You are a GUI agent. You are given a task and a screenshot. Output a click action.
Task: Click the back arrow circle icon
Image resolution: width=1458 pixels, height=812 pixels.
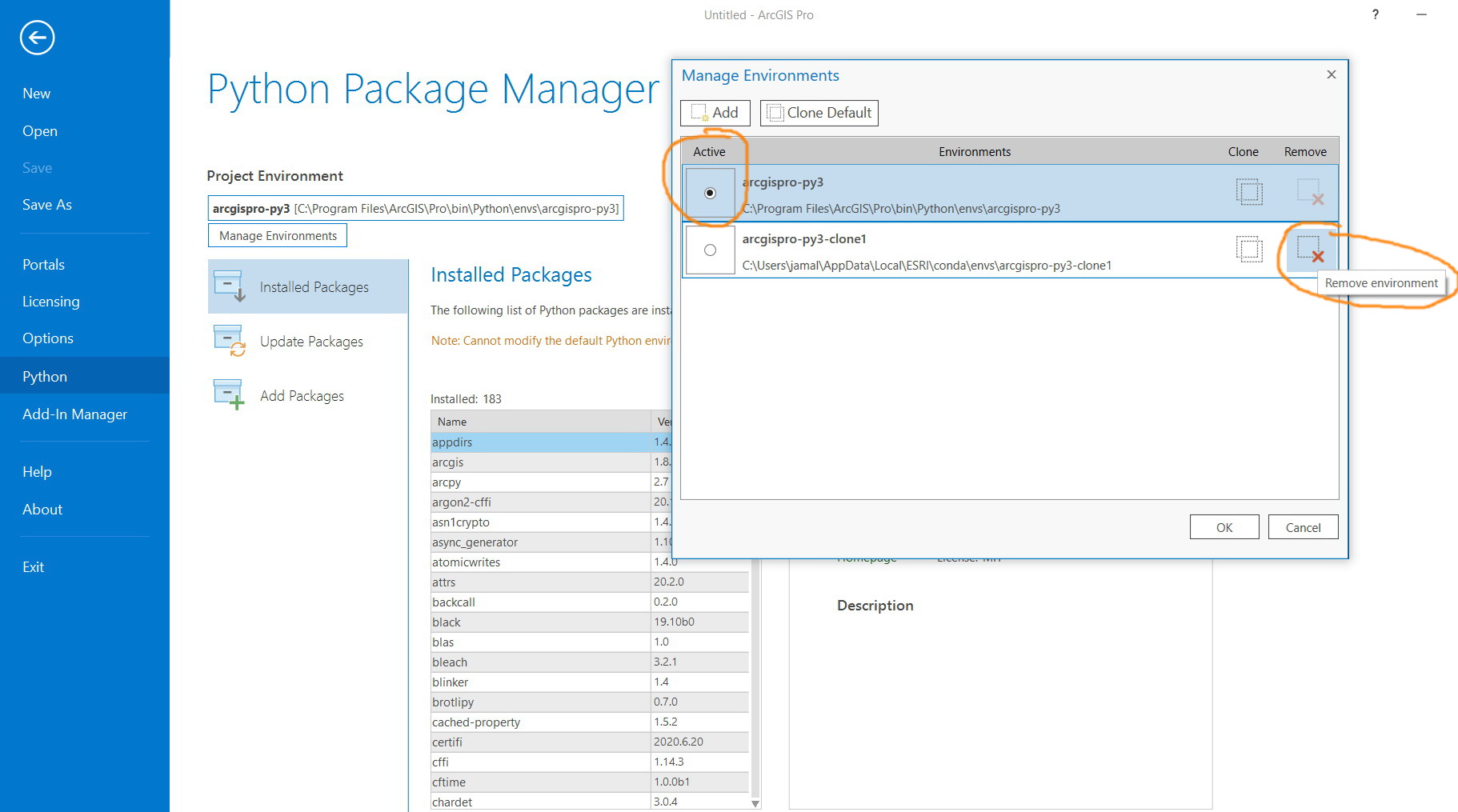[38, 38]
